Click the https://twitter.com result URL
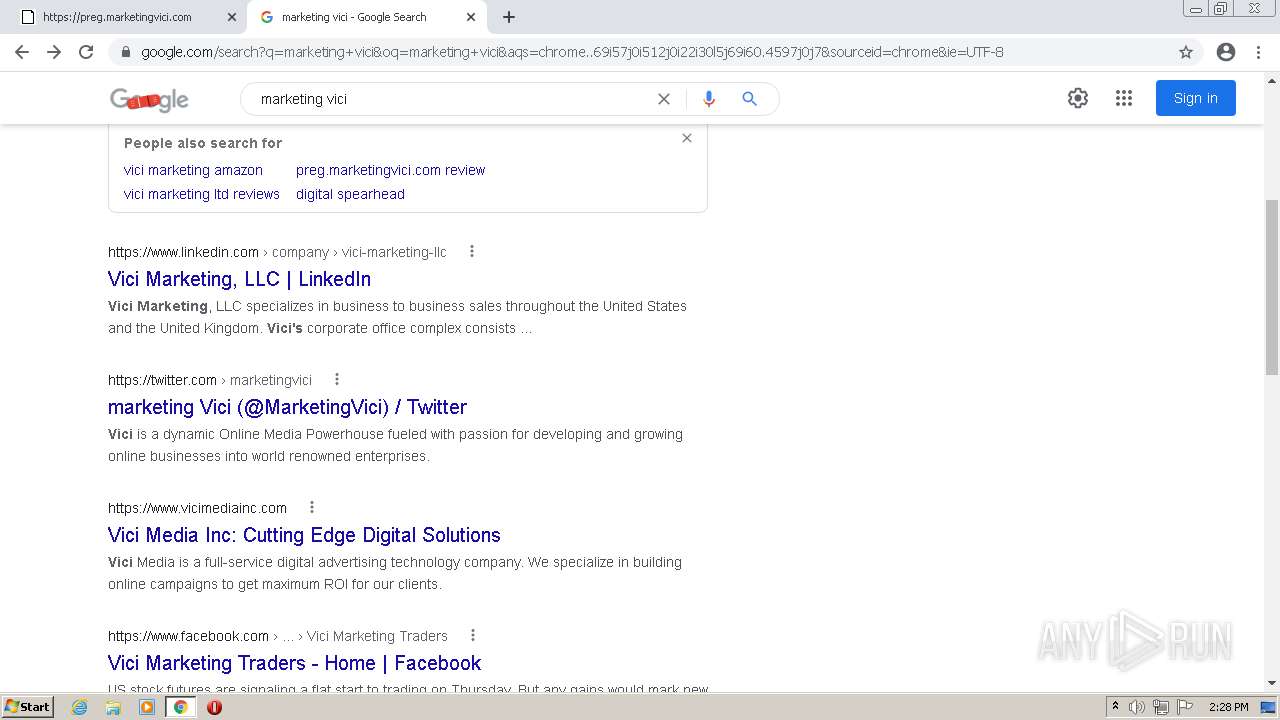This screenshot has height=720, width=1280. click(x=162, y=380)
